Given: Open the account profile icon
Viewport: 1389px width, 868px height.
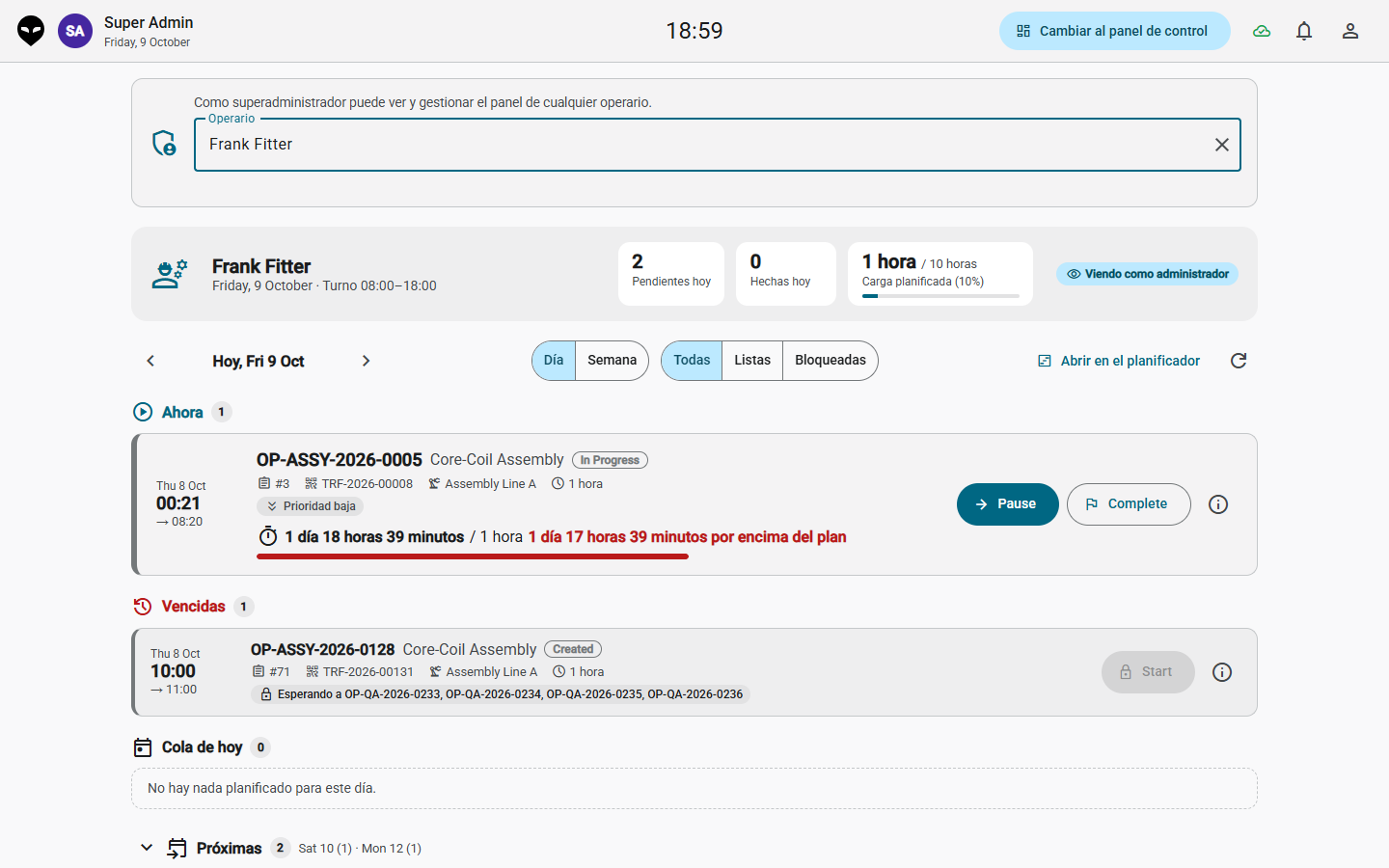Looking at the screenshot, I should 1350,31.
